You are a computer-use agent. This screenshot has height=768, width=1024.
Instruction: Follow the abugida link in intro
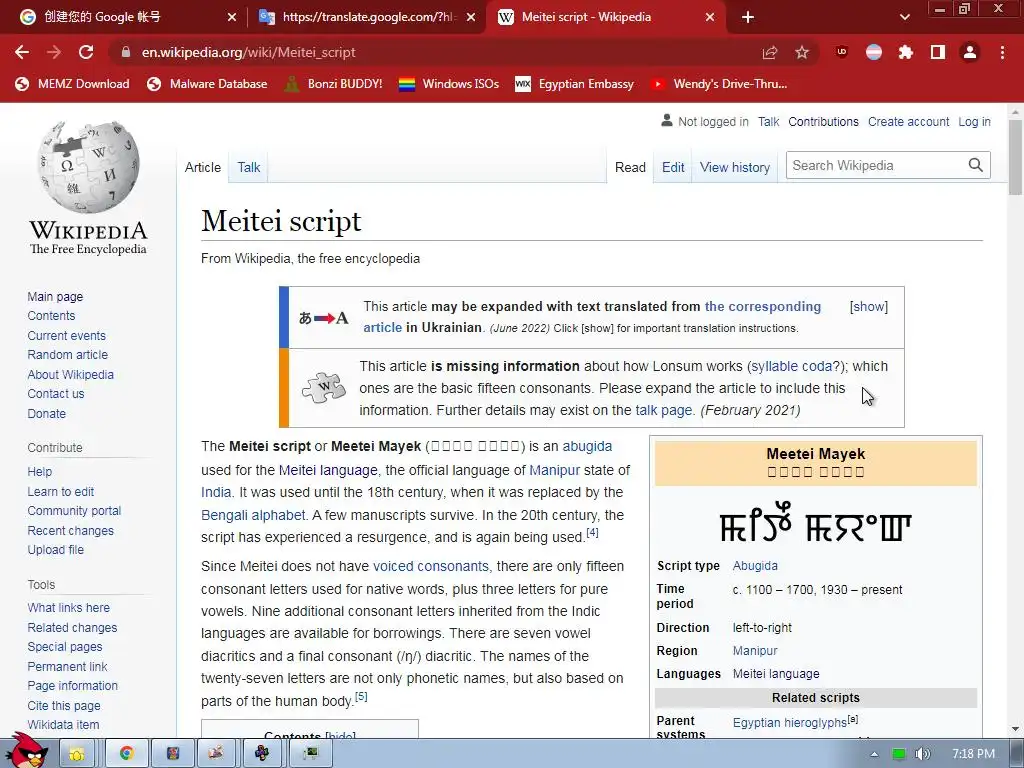click(587, 446)
